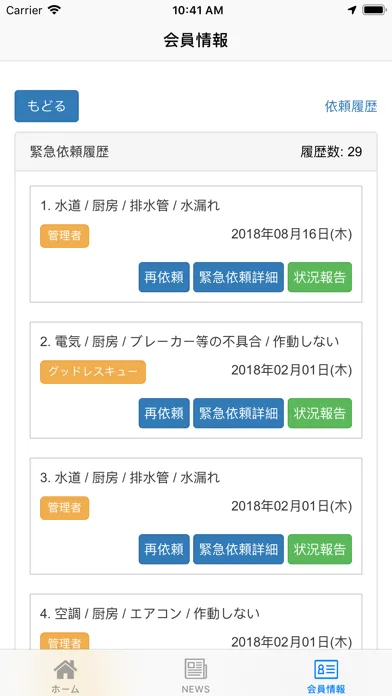The width and height of the screenshot is (392, 696).
Task: Click 状況報告 for item 2
Action: click(320, 413)
